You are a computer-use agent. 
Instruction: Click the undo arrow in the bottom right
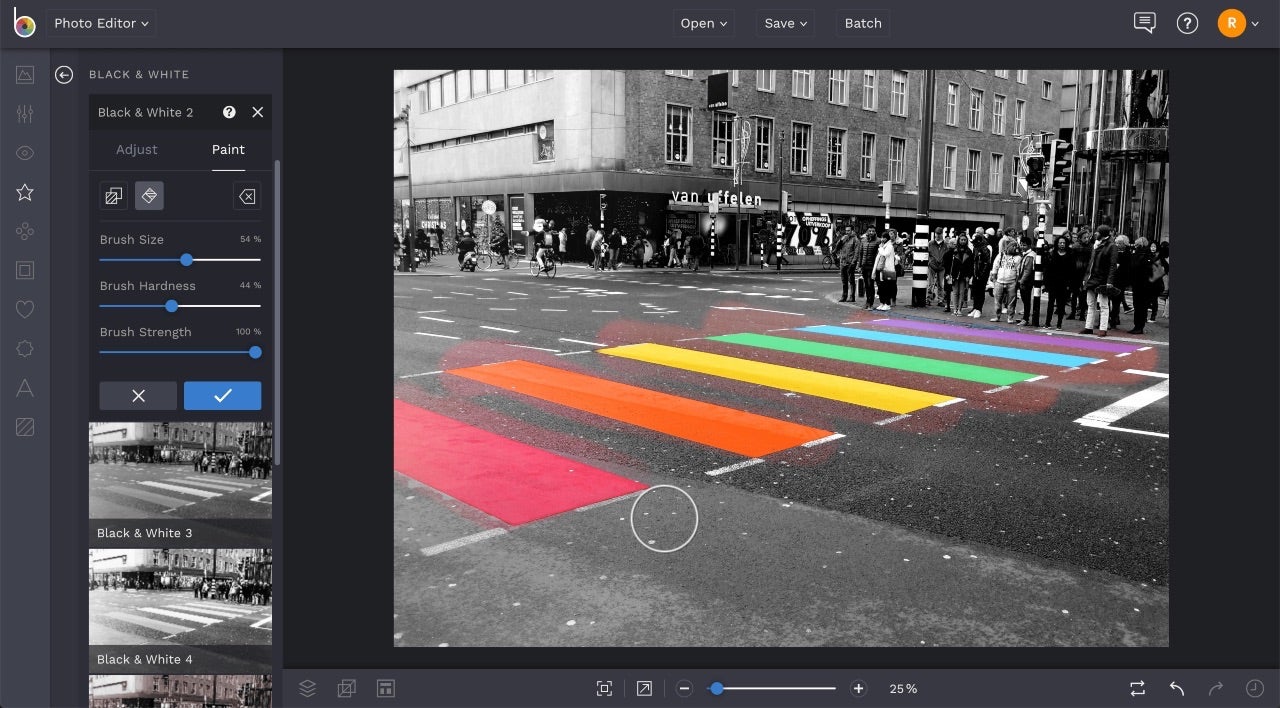click(x=1175, y=688)
